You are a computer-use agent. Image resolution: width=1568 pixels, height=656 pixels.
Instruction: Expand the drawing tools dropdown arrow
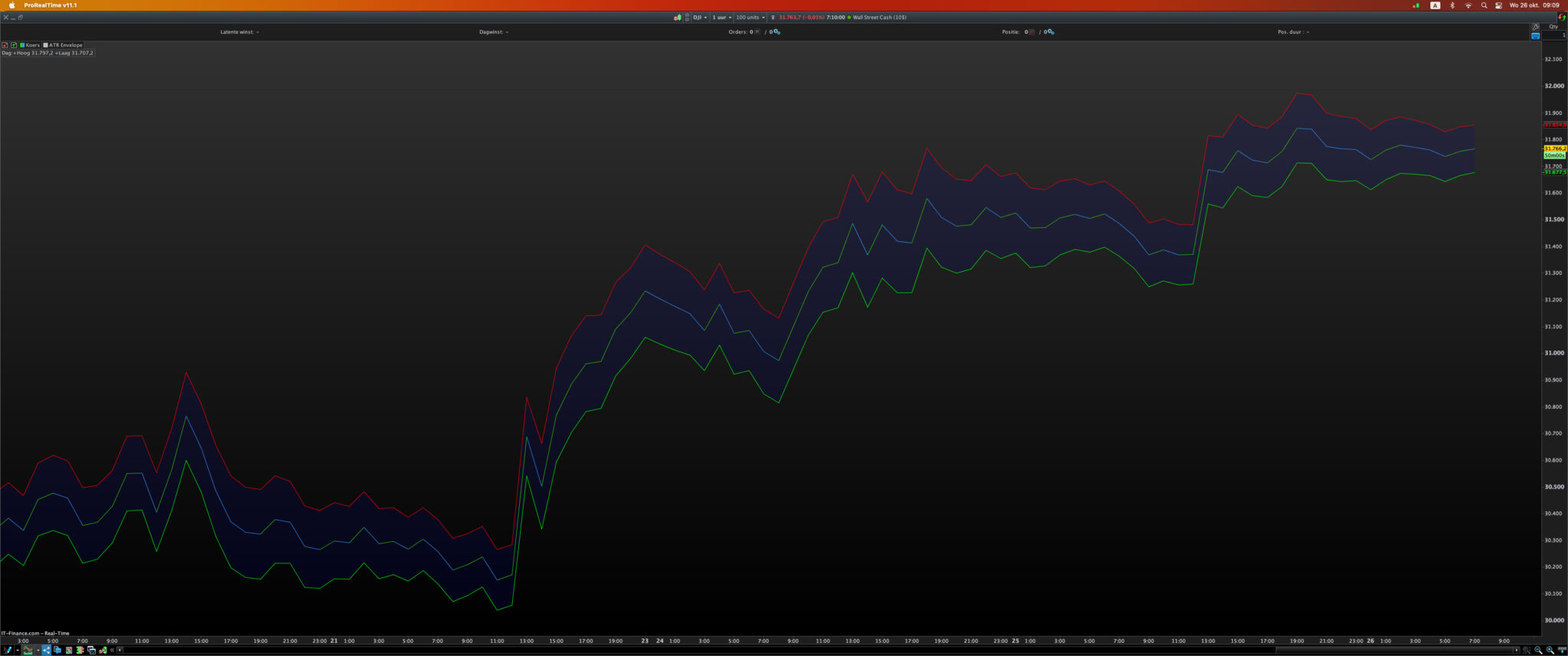[17, 650]
